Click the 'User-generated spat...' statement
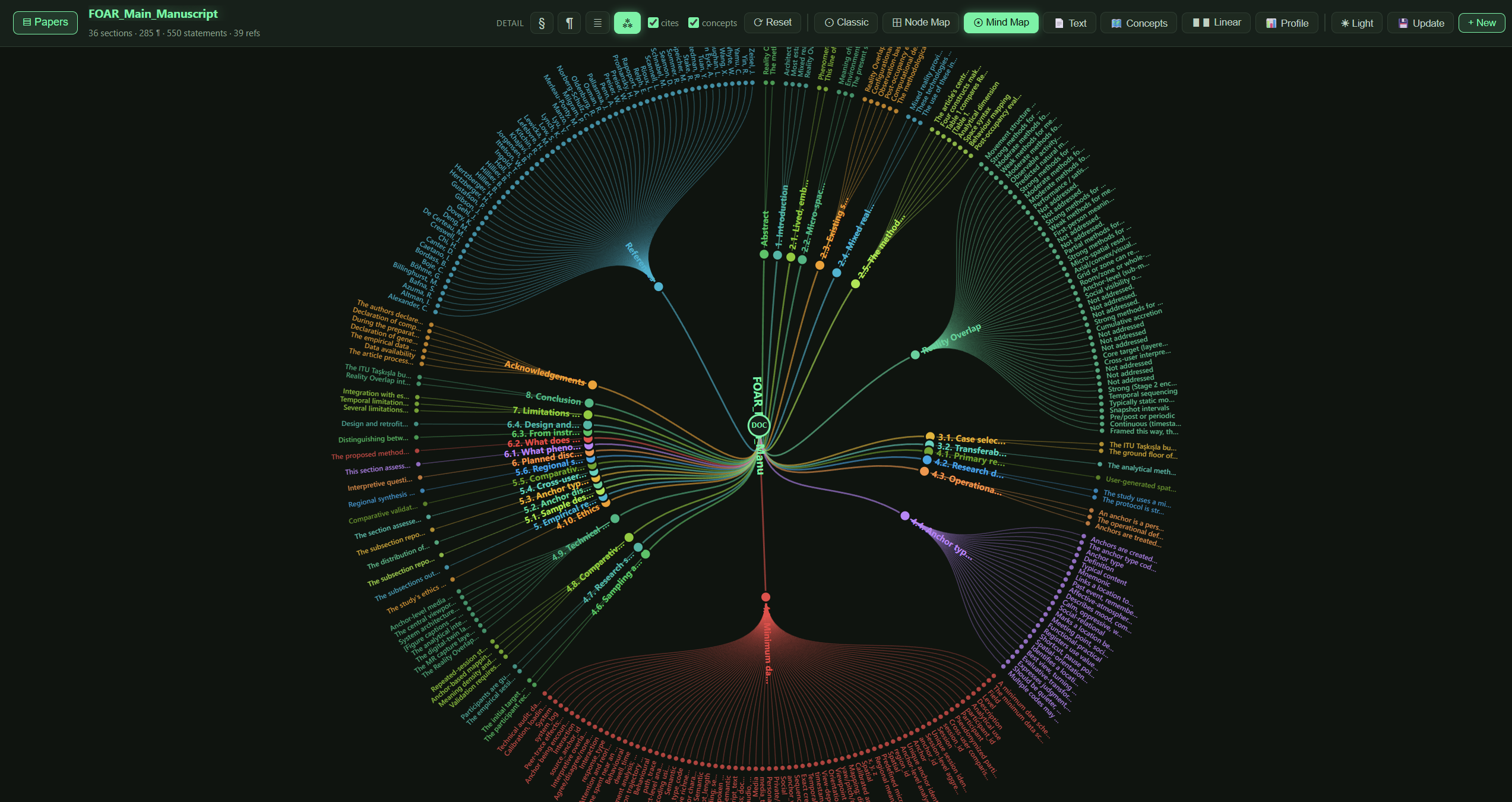Screen dimensions: 1512x802 tap(1141, 483)
